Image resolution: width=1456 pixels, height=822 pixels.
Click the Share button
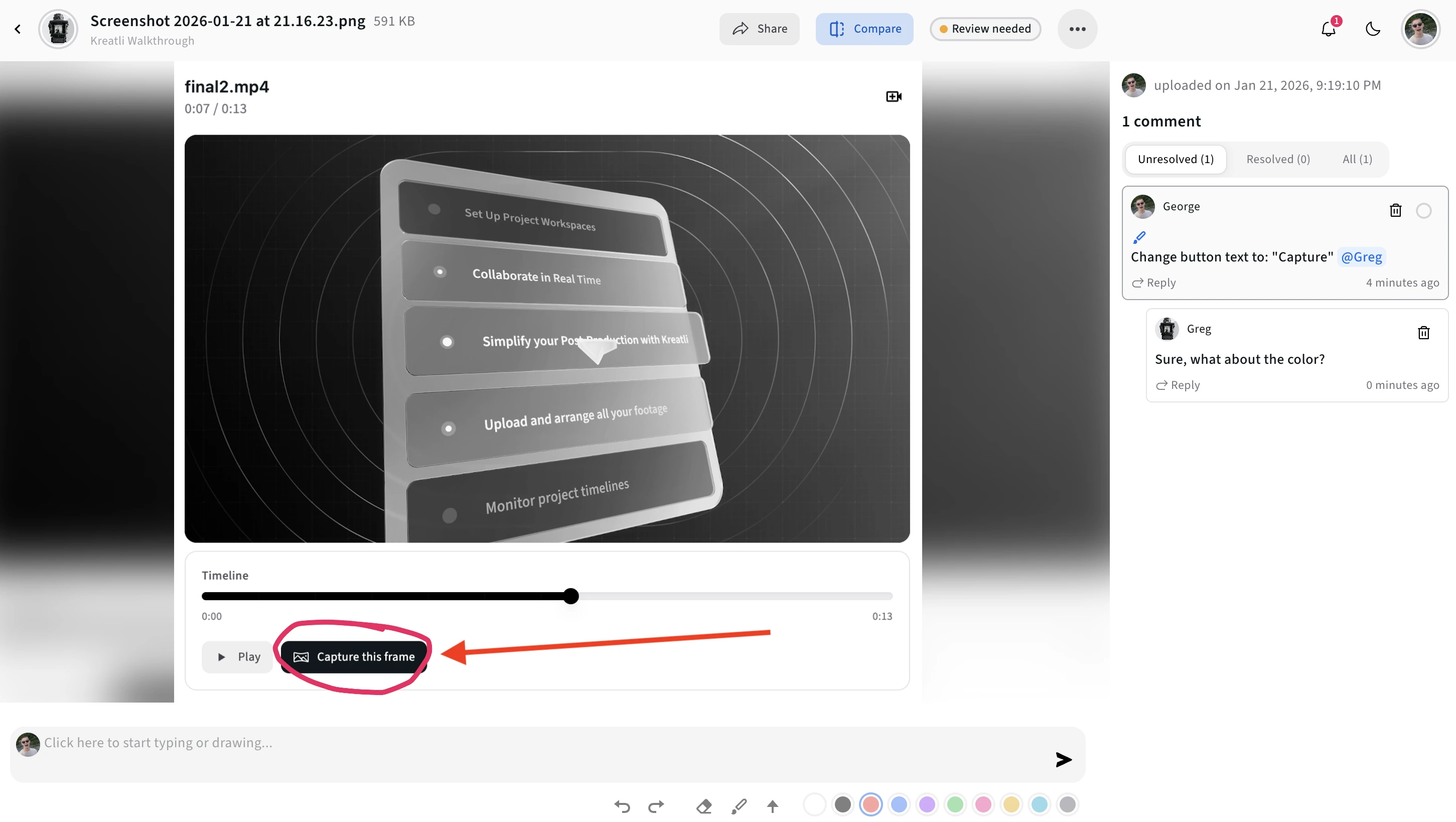click(x=759, y=28)
